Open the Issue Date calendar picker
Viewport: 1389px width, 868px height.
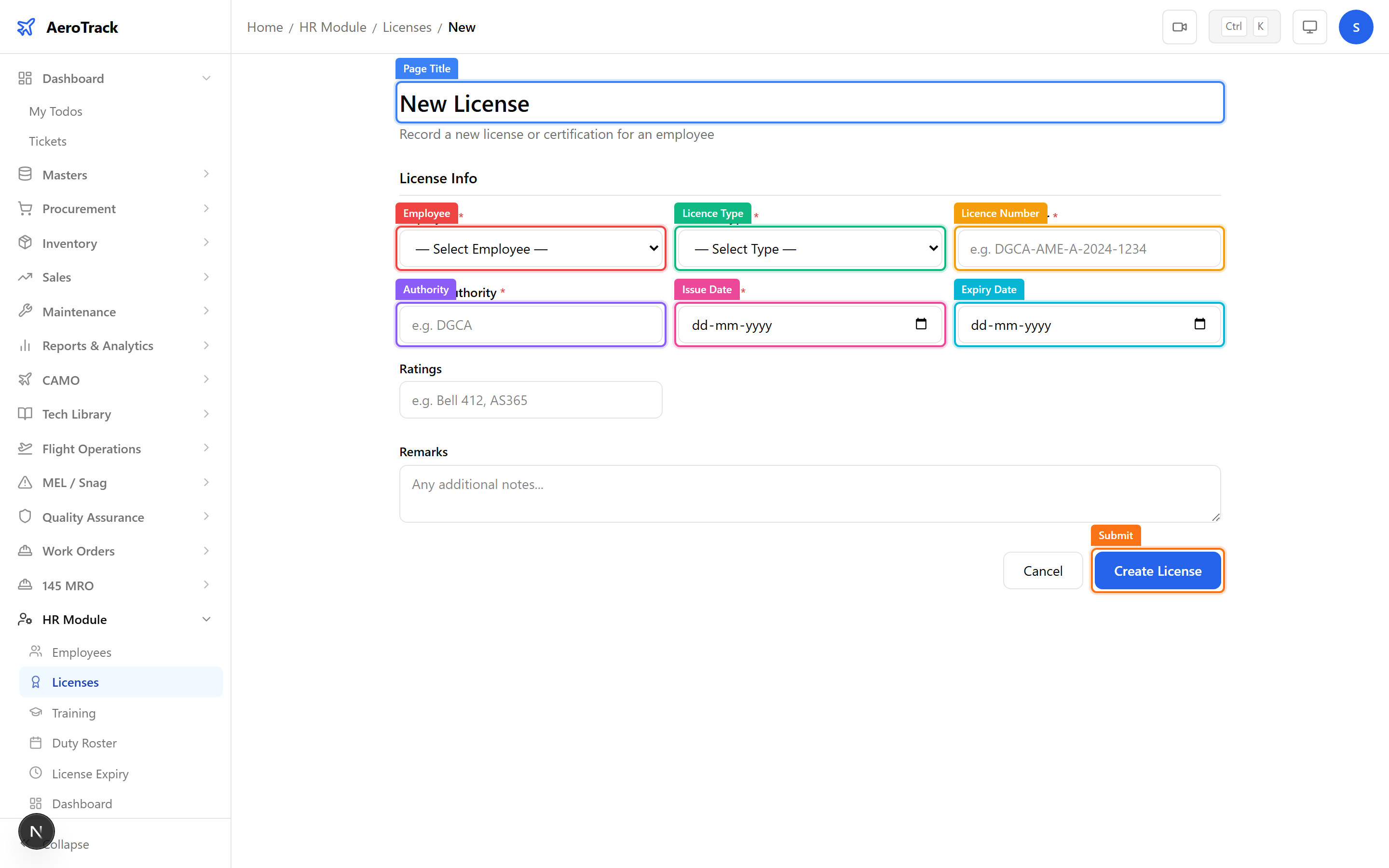[x=921, y=325]
